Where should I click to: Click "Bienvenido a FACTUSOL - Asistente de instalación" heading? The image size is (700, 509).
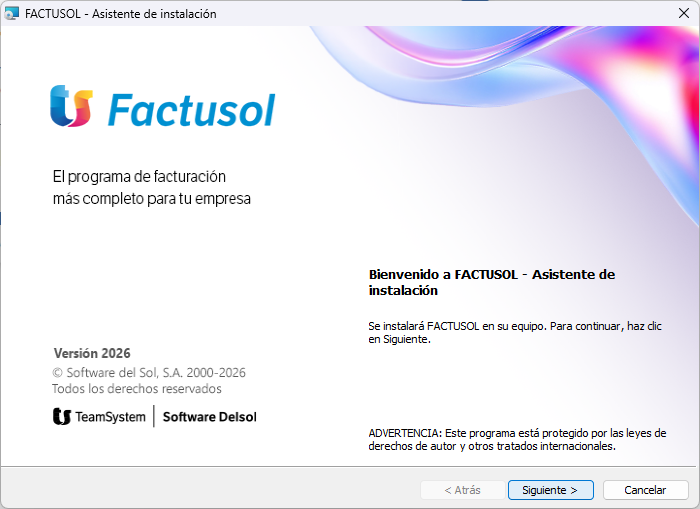click(492, 282)
